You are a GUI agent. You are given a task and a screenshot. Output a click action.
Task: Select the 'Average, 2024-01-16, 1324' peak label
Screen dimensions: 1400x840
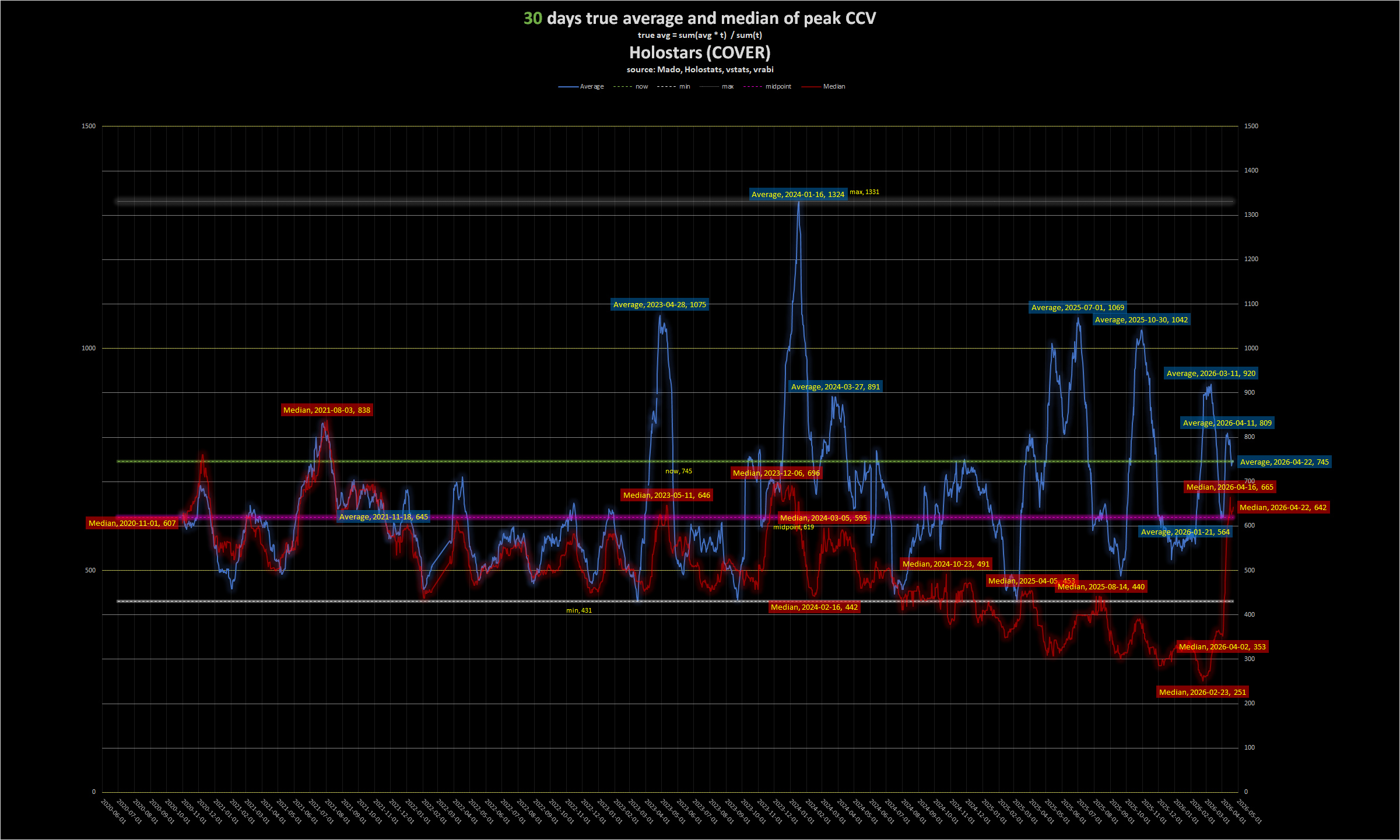click(797, 195)
